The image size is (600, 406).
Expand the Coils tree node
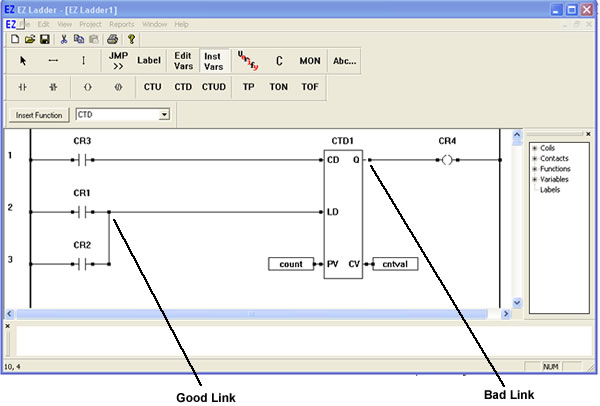[535, 149]
